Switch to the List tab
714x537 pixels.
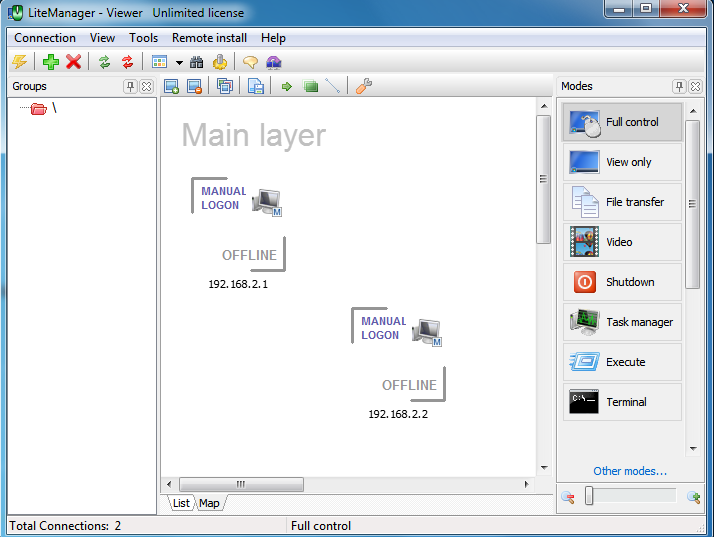(x=181, y=503)
